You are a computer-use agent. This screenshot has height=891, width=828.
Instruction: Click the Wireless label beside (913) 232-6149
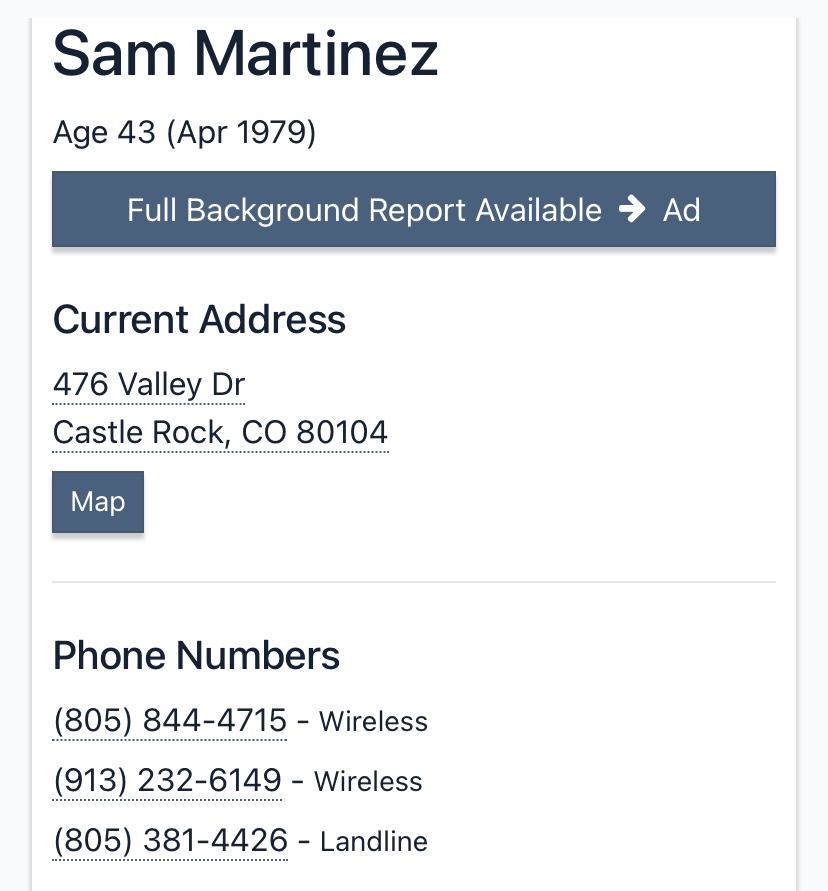[x=368, y=781]
